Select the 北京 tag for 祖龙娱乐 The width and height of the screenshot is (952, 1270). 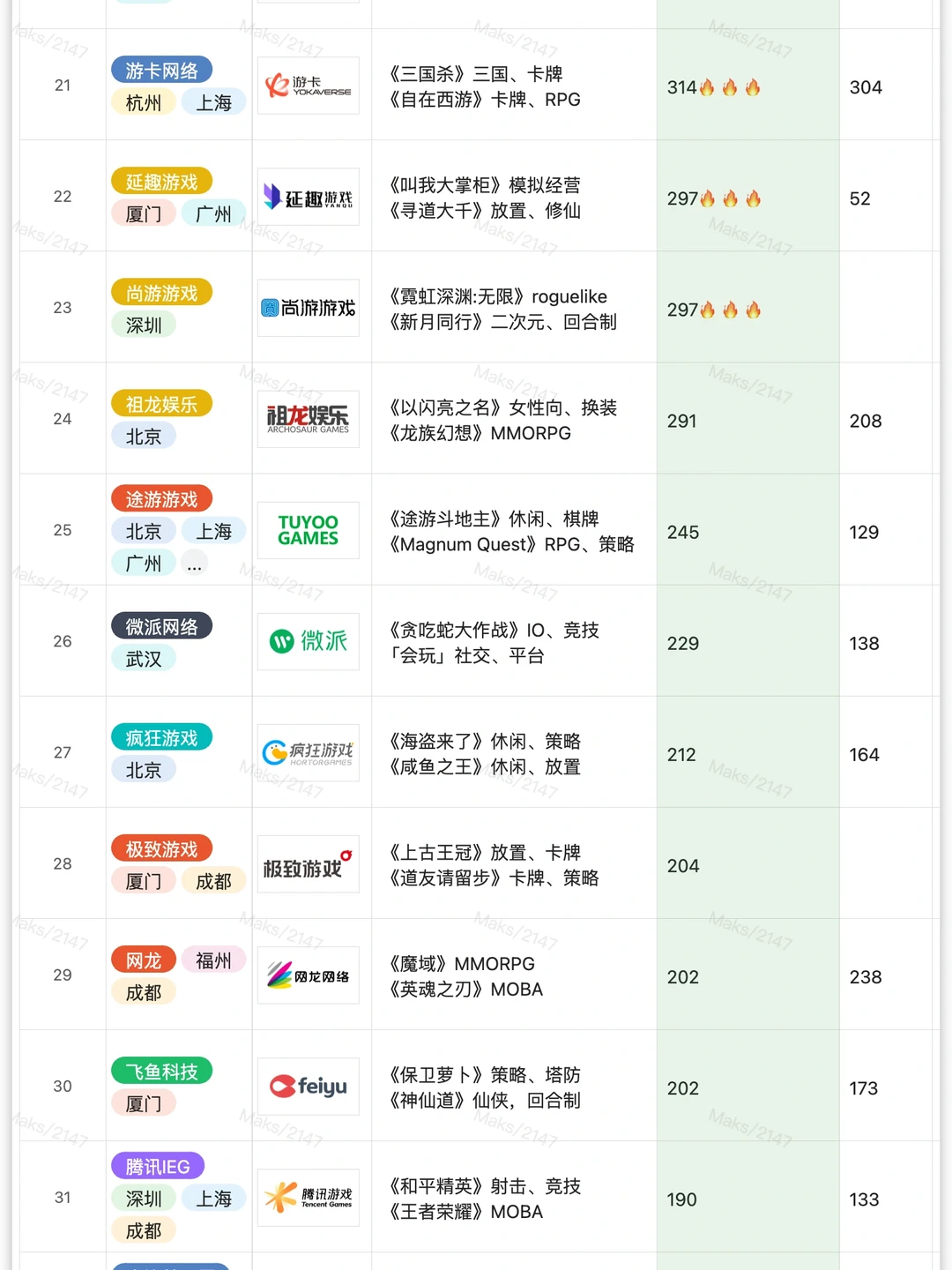pyautogui.click(x=144, y=436)
